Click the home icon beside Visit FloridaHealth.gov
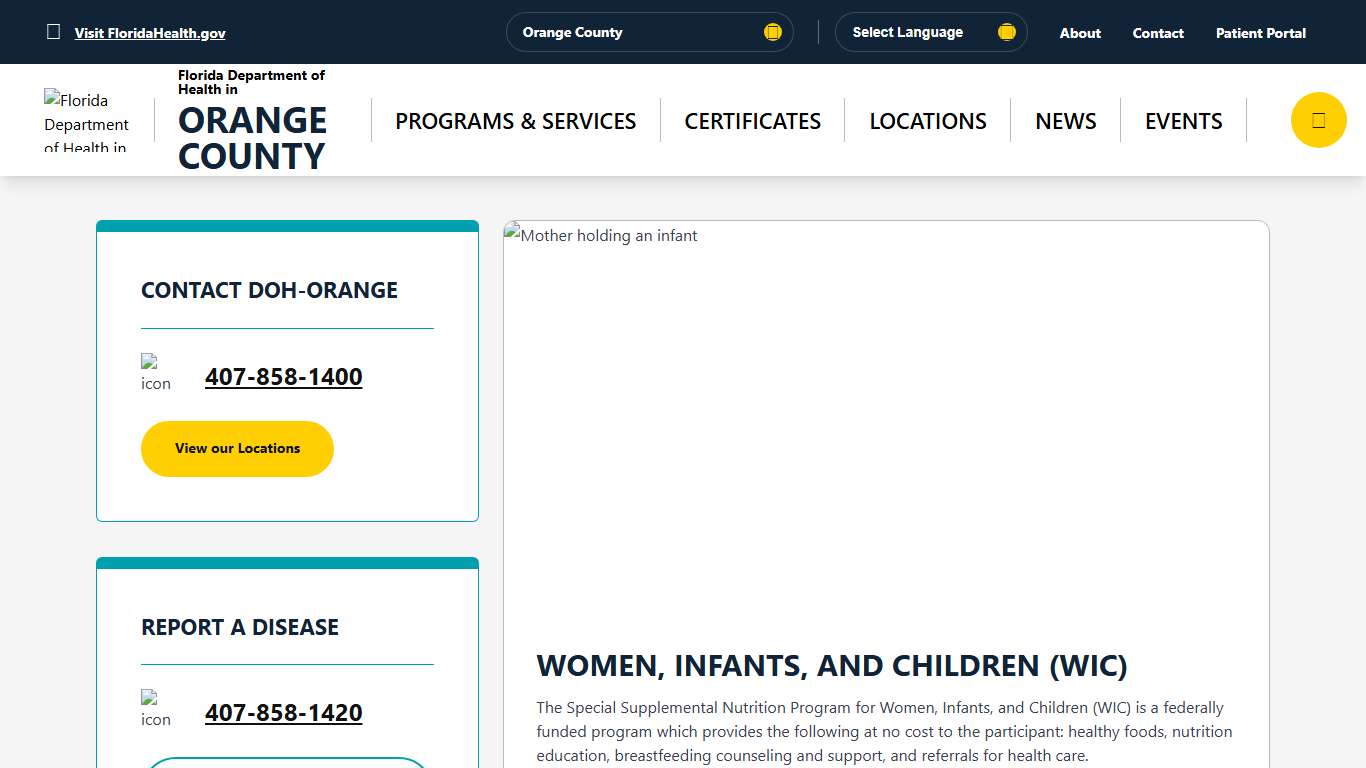This screenshot has height=768, width=1366. click(x=53, y=31)
